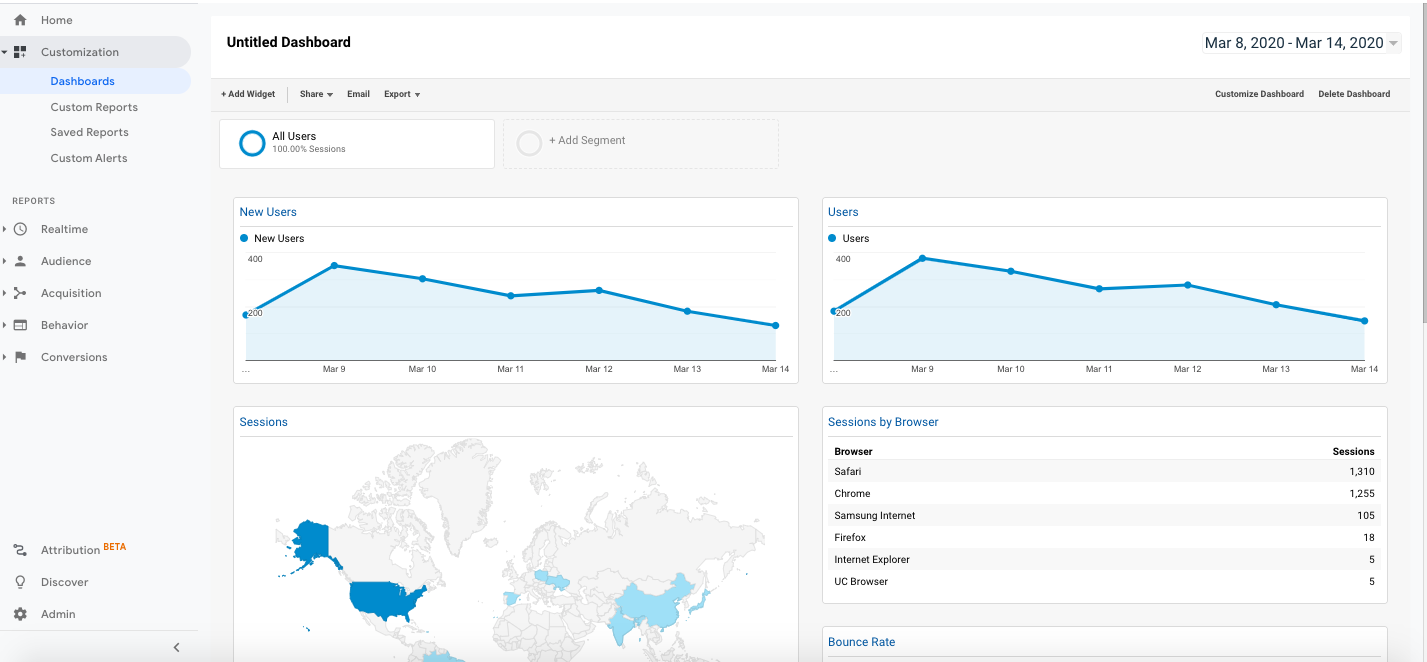Click the Realtime clock icon

[x=20, y=229]
